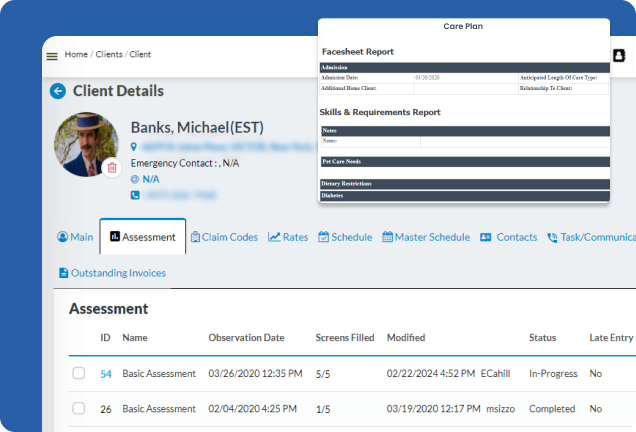Sort by Observation Date column header
Screen dimensions: 636x432
point(246,338)
